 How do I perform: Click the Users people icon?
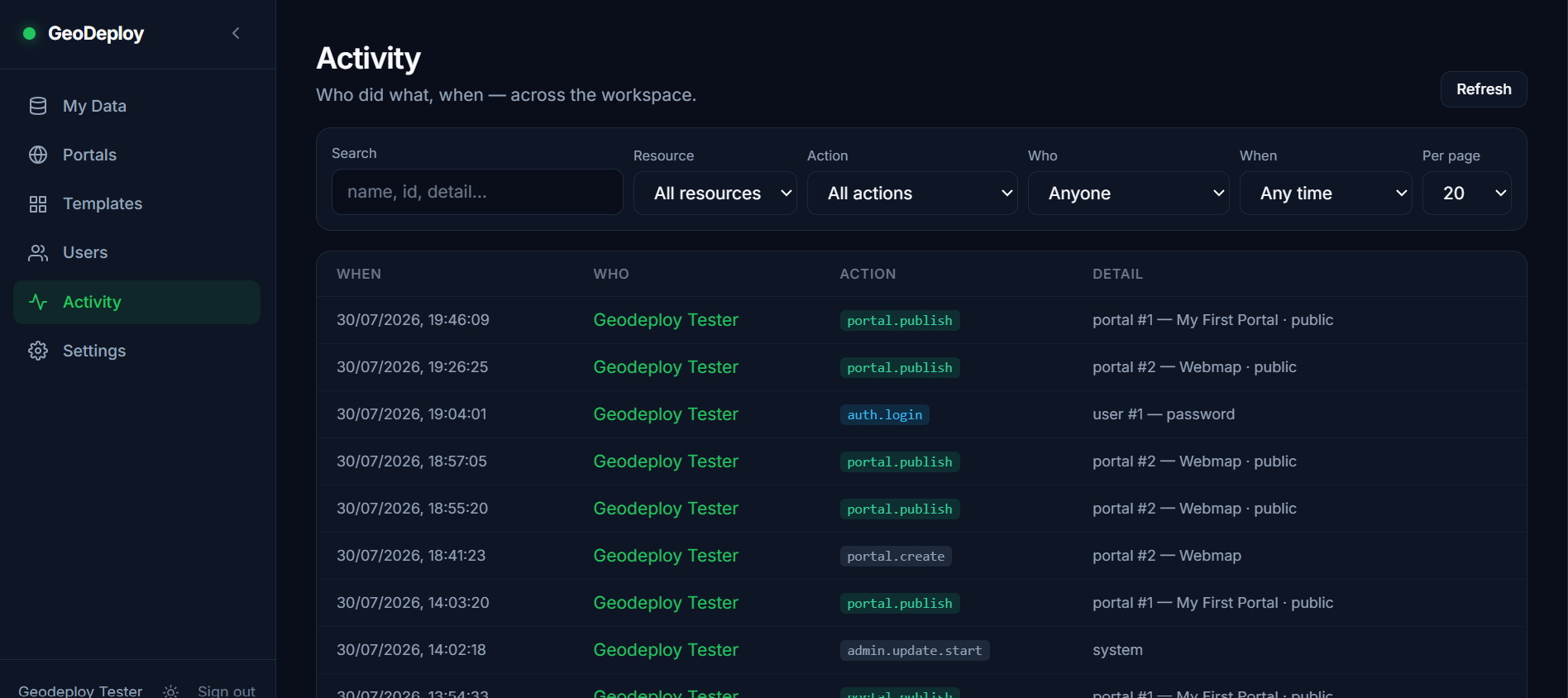(x=38, y=253)
